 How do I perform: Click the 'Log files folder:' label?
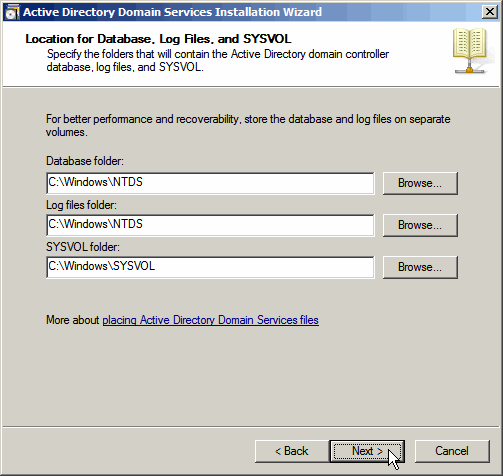click(x=81, y=205)
